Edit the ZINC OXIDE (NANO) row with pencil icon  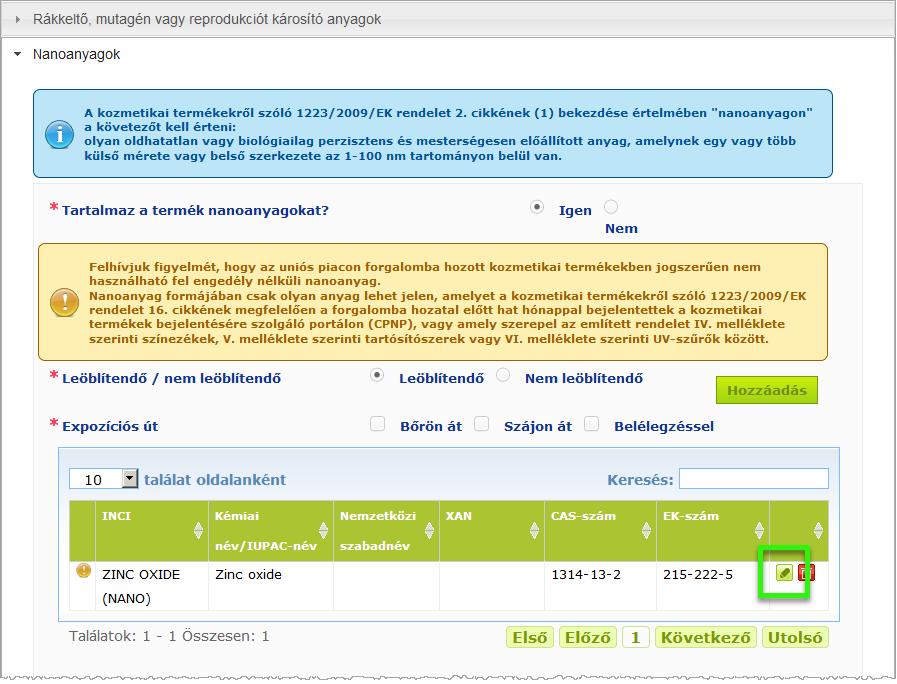784,572
